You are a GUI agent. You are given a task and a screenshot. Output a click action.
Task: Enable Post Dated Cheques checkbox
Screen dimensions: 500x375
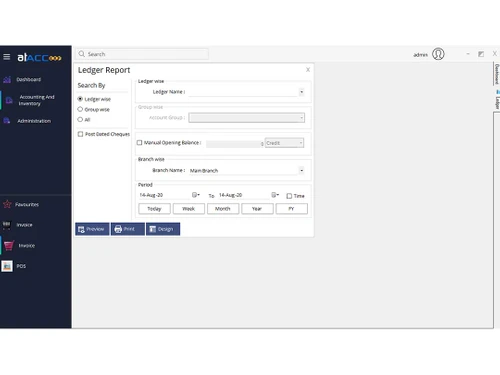coord(80,134)
